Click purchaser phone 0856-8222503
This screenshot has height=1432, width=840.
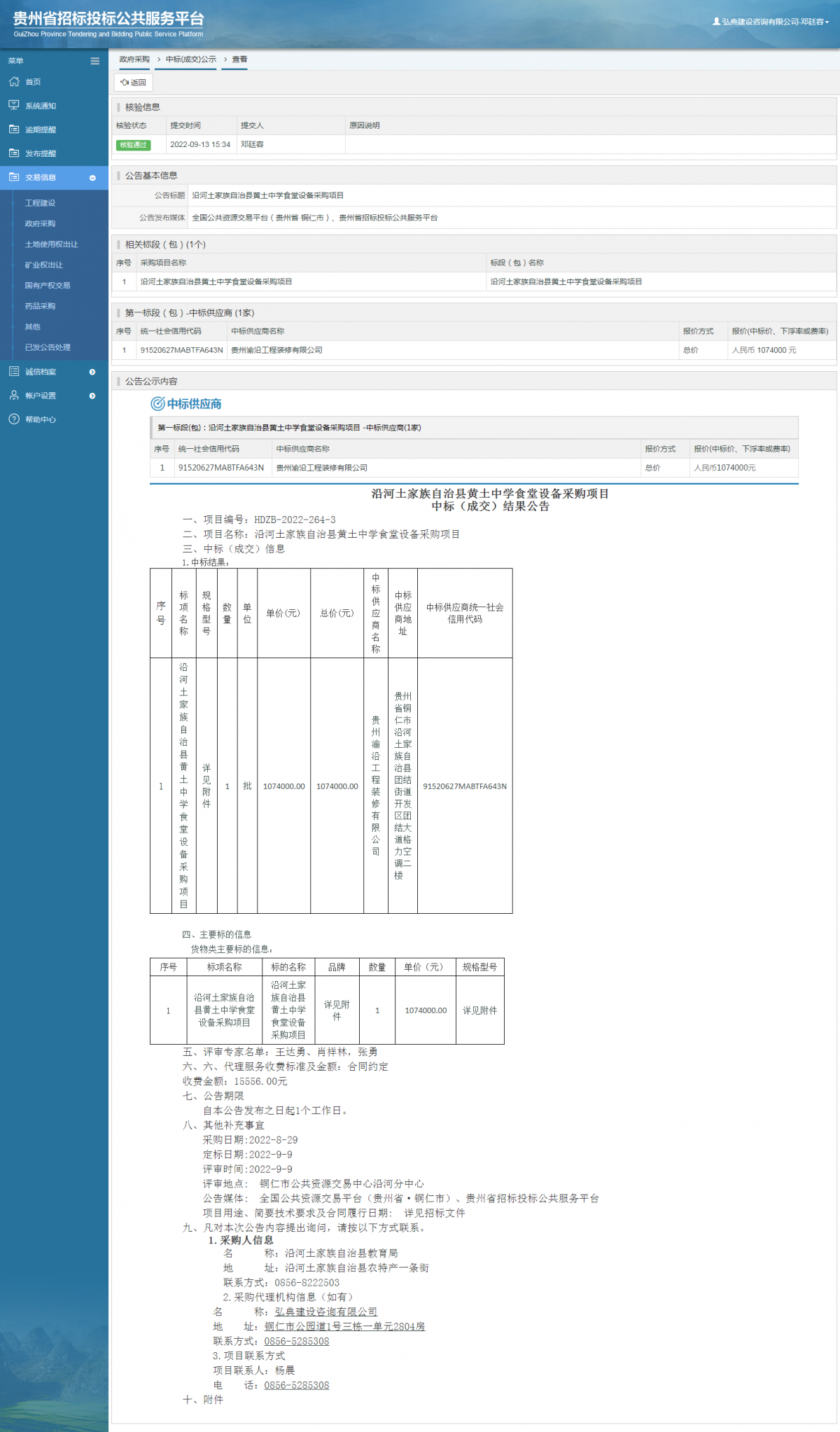pos(307,1282)
